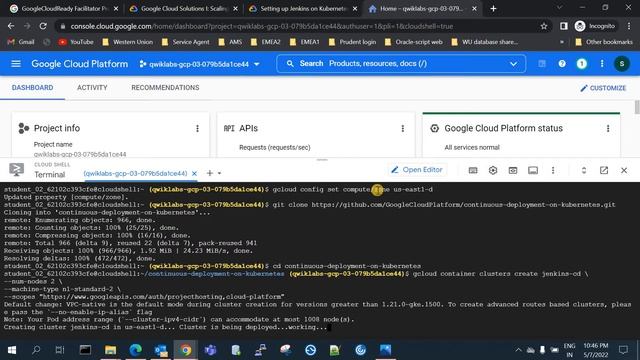640x360 pixels.
Task: Open the side panel browser icon
Action: (564, 26)
